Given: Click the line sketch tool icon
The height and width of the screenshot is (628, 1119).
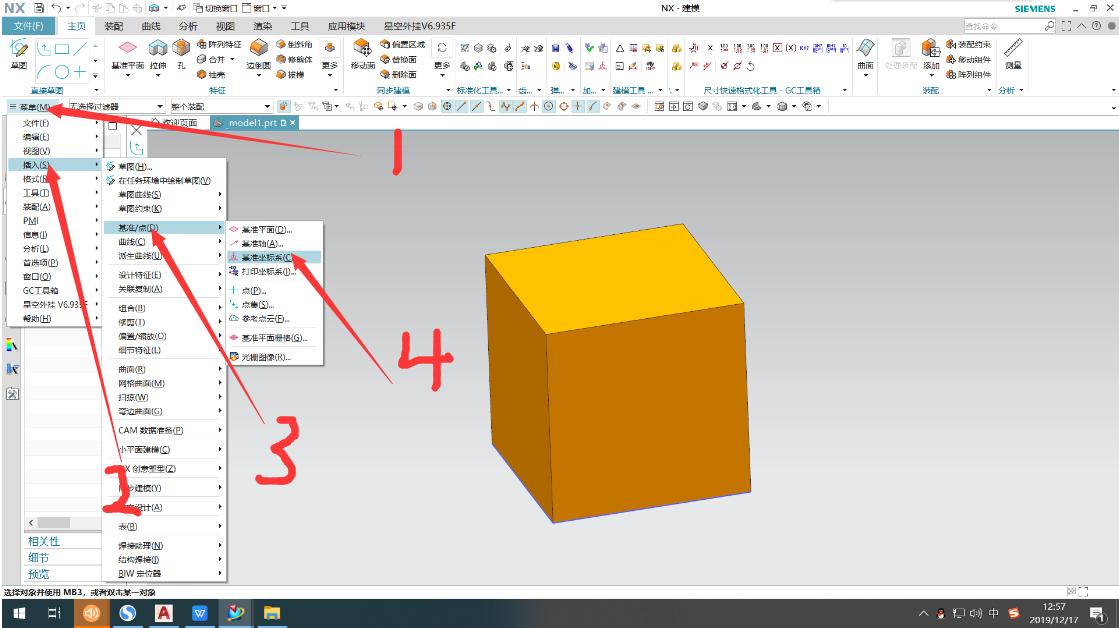Looking at the screenshot, I should point(80,49).
